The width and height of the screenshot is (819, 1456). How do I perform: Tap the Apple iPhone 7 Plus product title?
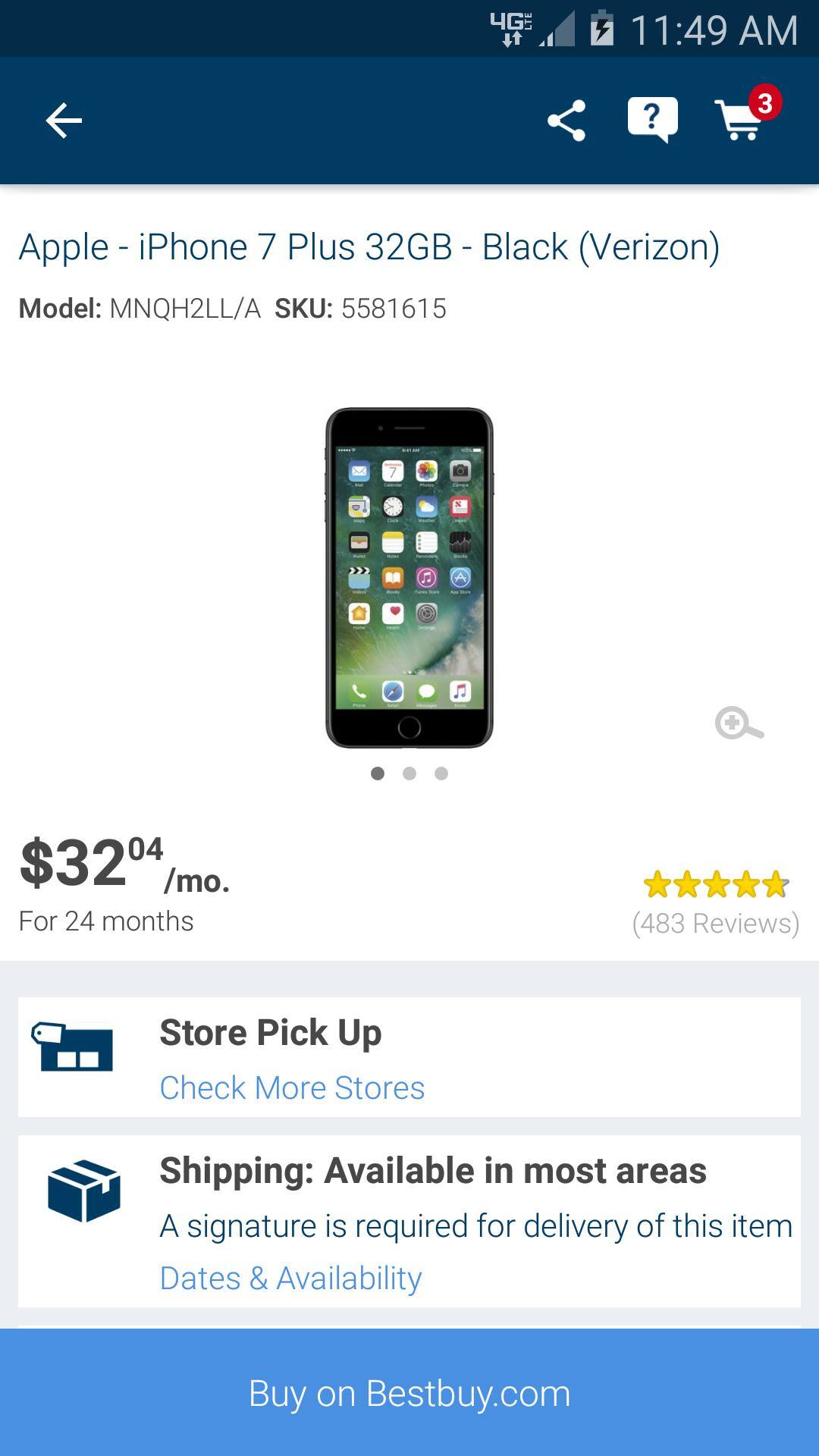pyautogui.click(x=369, y=247)
